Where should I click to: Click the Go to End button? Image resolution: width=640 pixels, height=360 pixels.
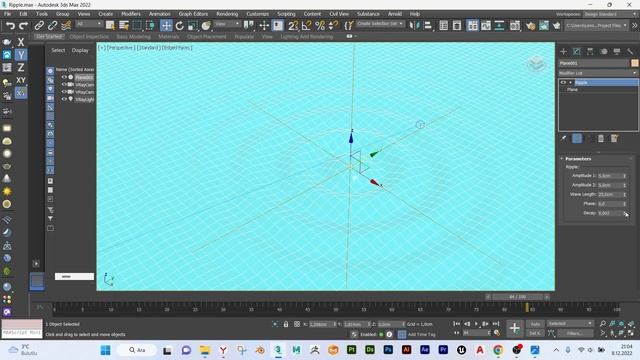tap(496, 324)
